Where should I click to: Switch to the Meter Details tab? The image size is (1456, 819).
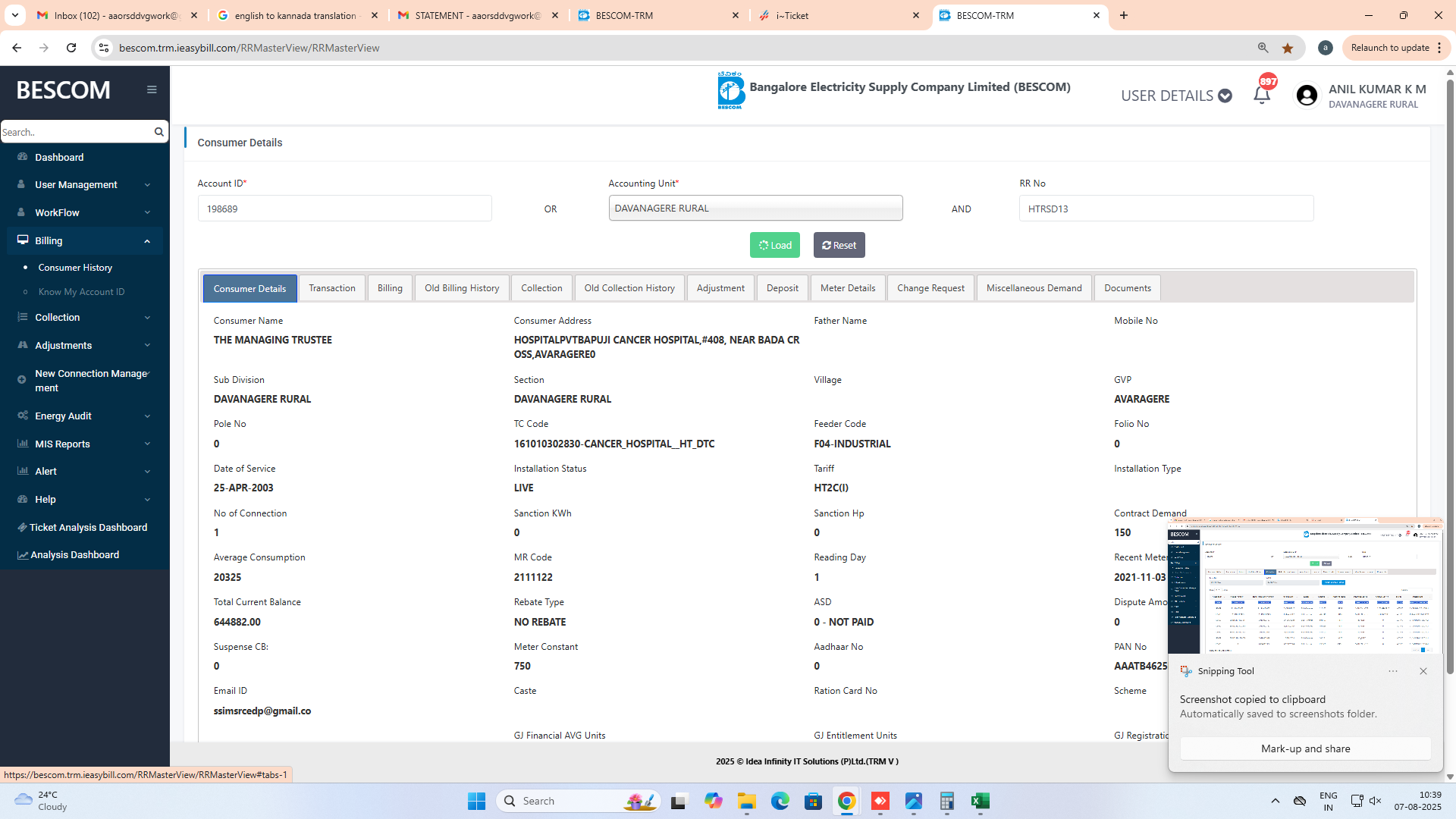tap(847, 288)
